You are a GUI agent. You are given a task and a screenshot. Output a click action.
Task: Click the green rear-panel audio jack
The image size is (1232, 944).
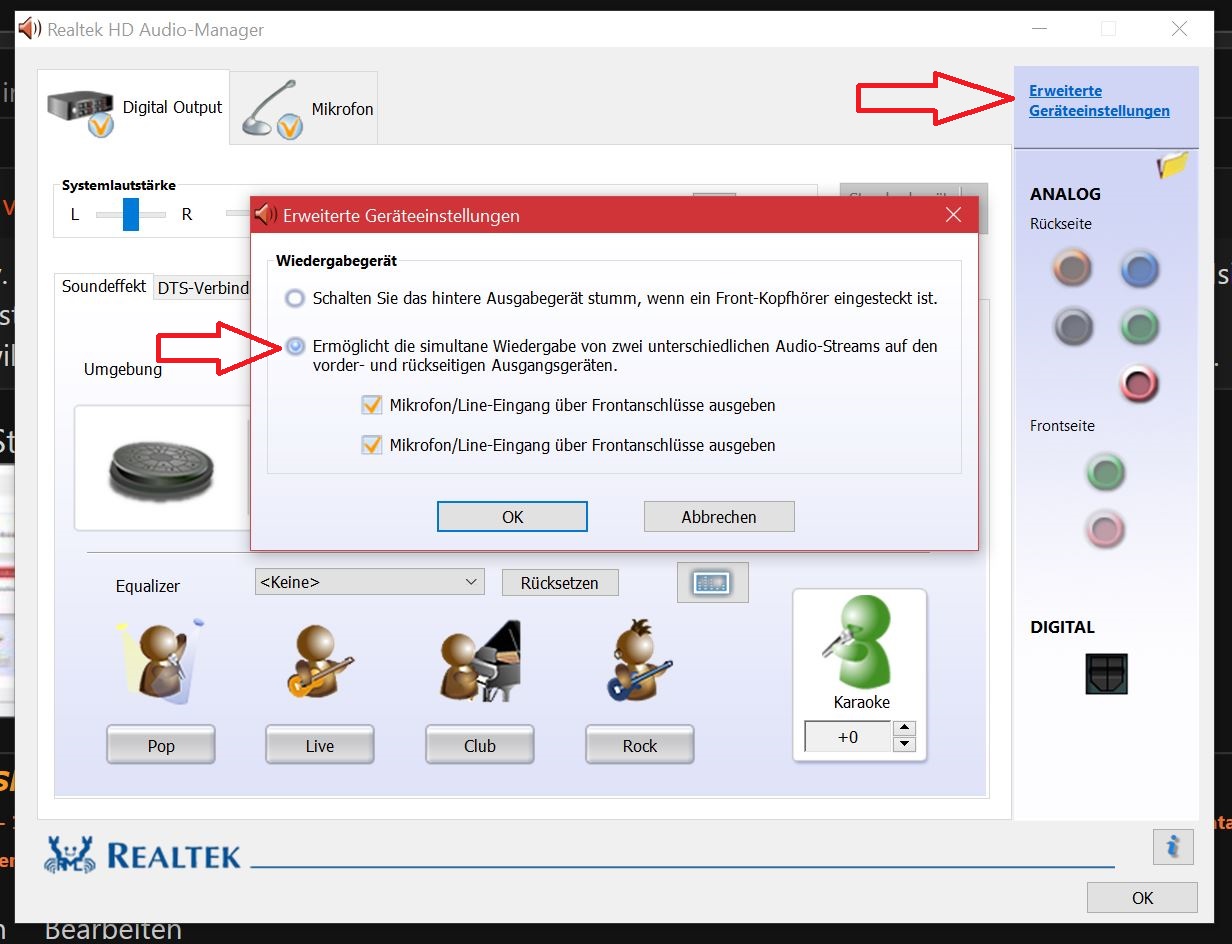[x=1139, y=326]
